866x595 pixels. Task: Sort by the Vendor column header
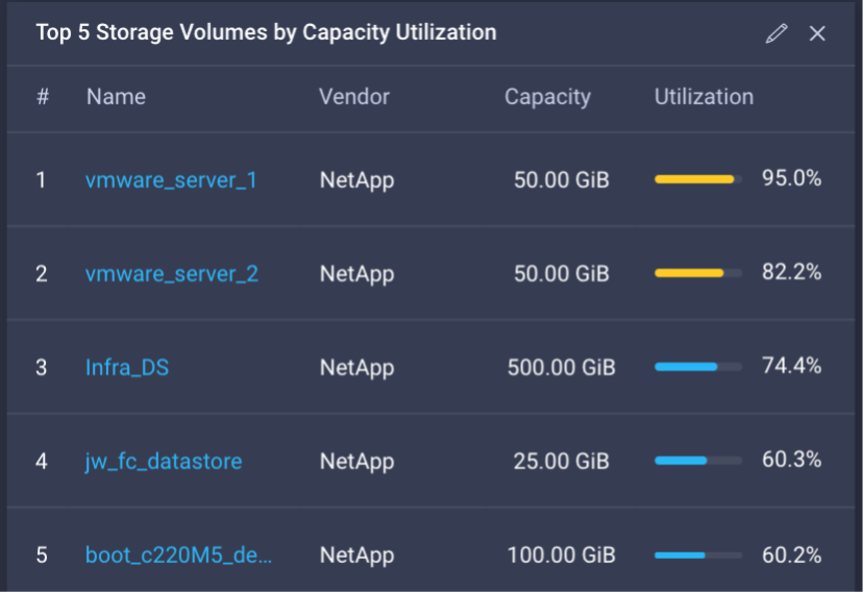[x=354, y=97]
